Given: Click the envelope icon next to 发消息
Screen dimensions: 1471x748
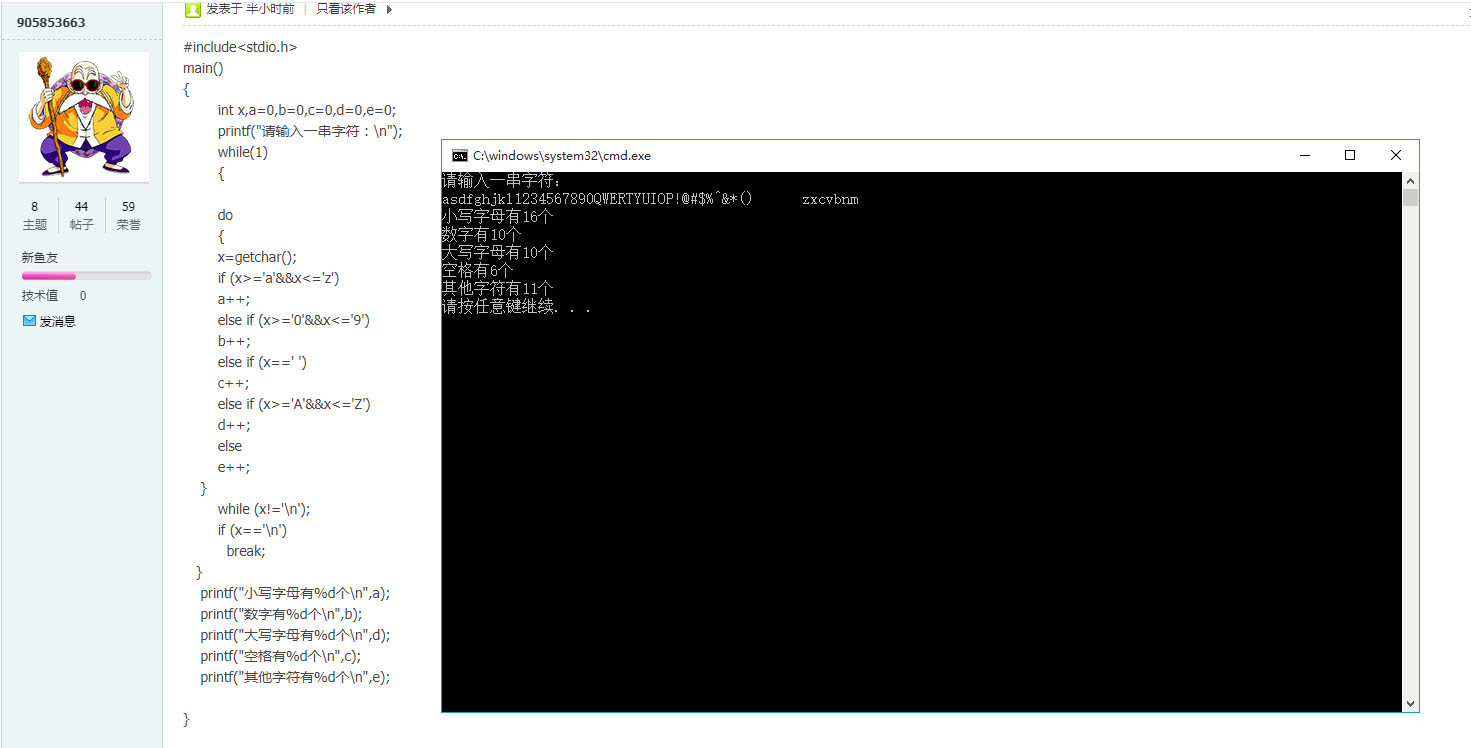Looking at the screenshot, I should (29, 321).
